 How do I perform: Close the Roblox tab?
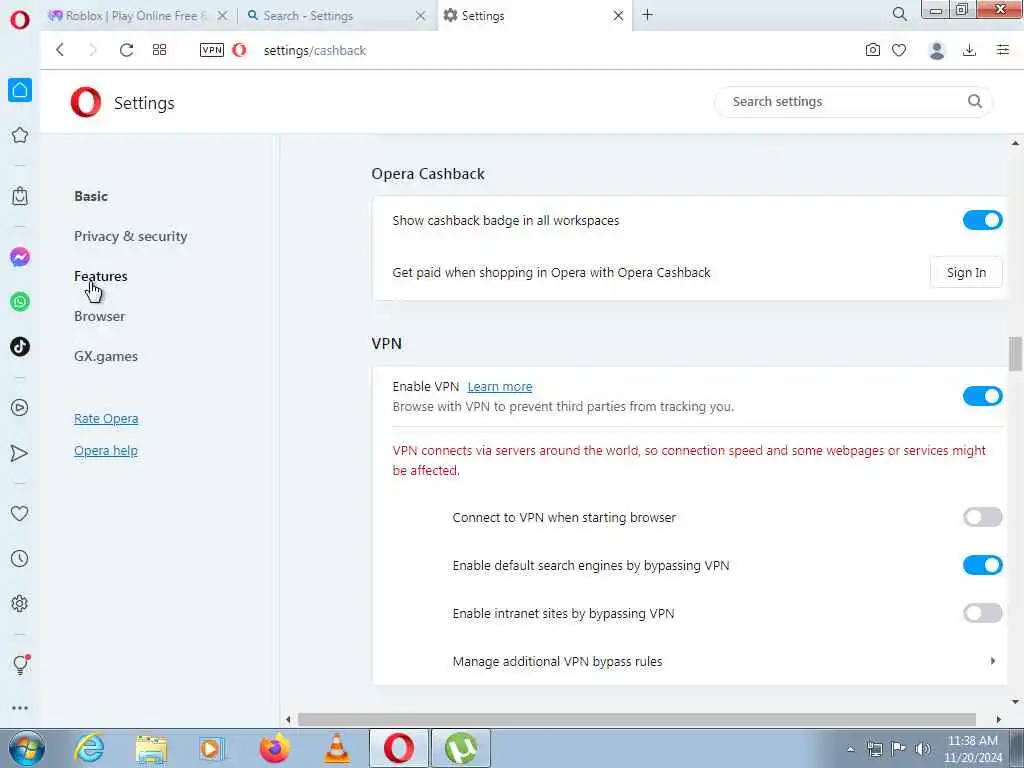pyautogui.click(x=223, y=16)
